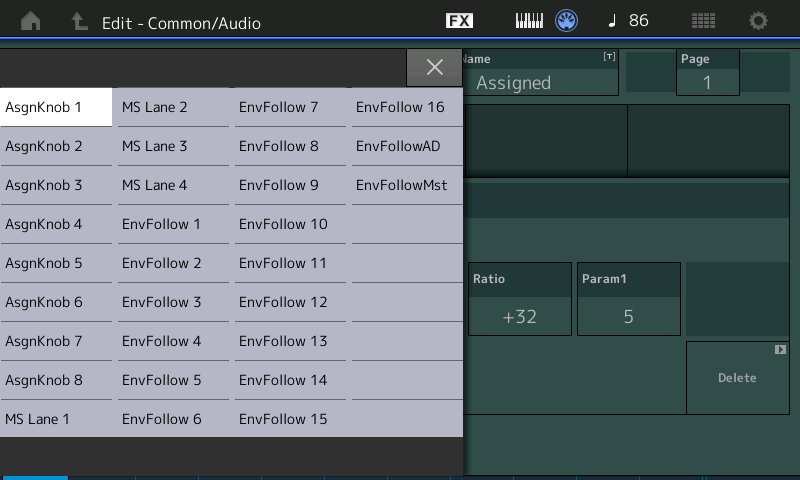Select AsgnKnob 1 from the list

(56, 107)
